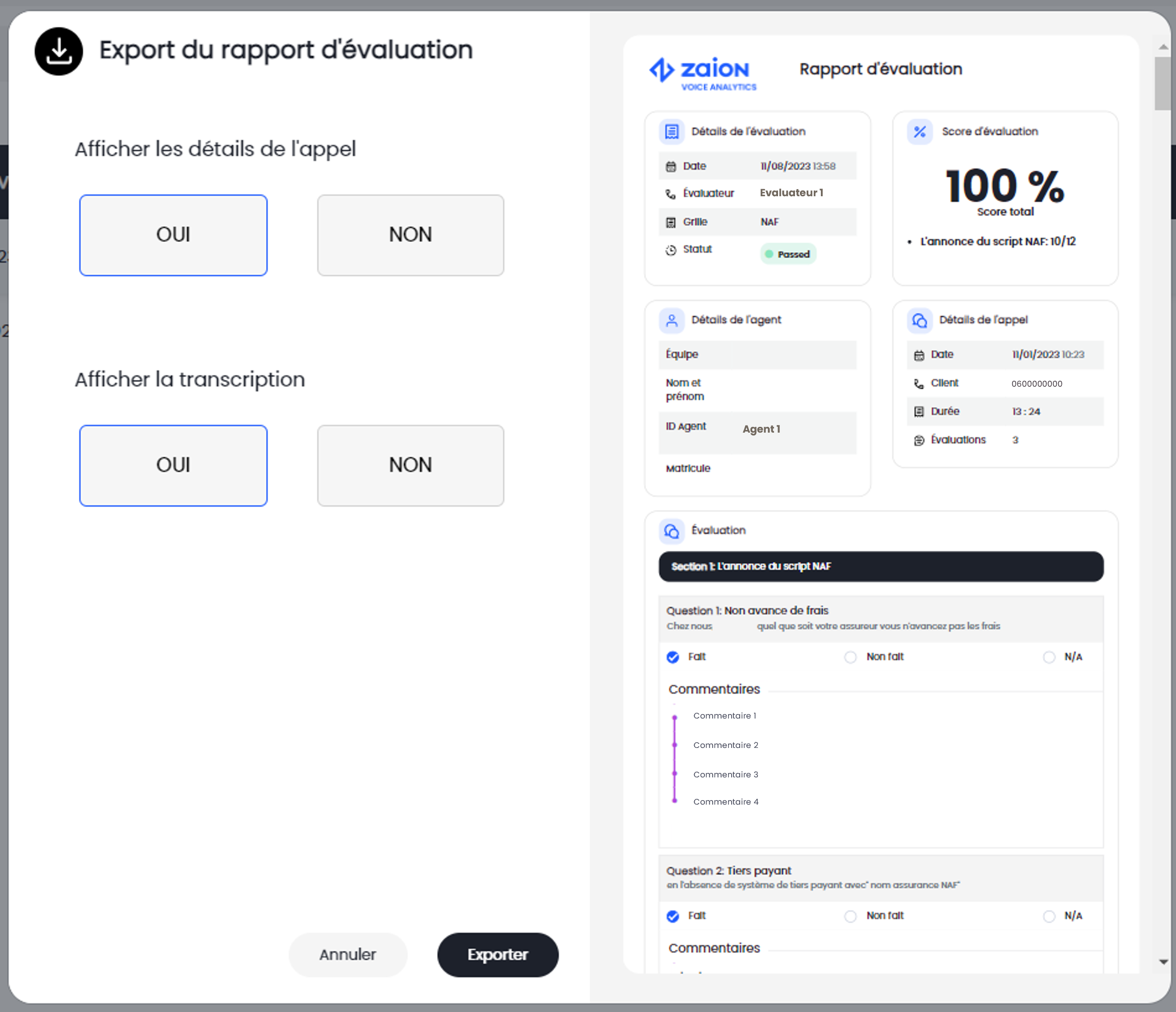
Task: Click the percent icon beside Score d'évaluation
Action: point(919,132)
